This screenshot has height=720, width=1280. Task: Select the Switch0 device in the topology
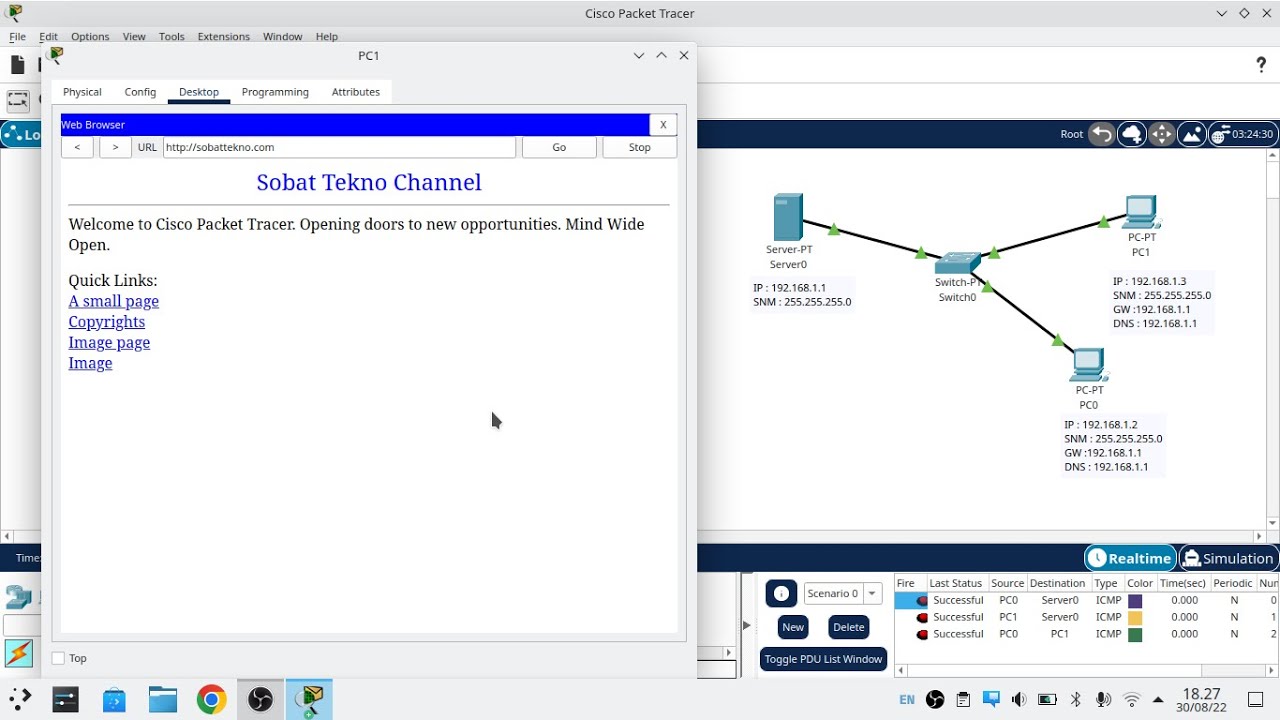click(x=957, y=263)
